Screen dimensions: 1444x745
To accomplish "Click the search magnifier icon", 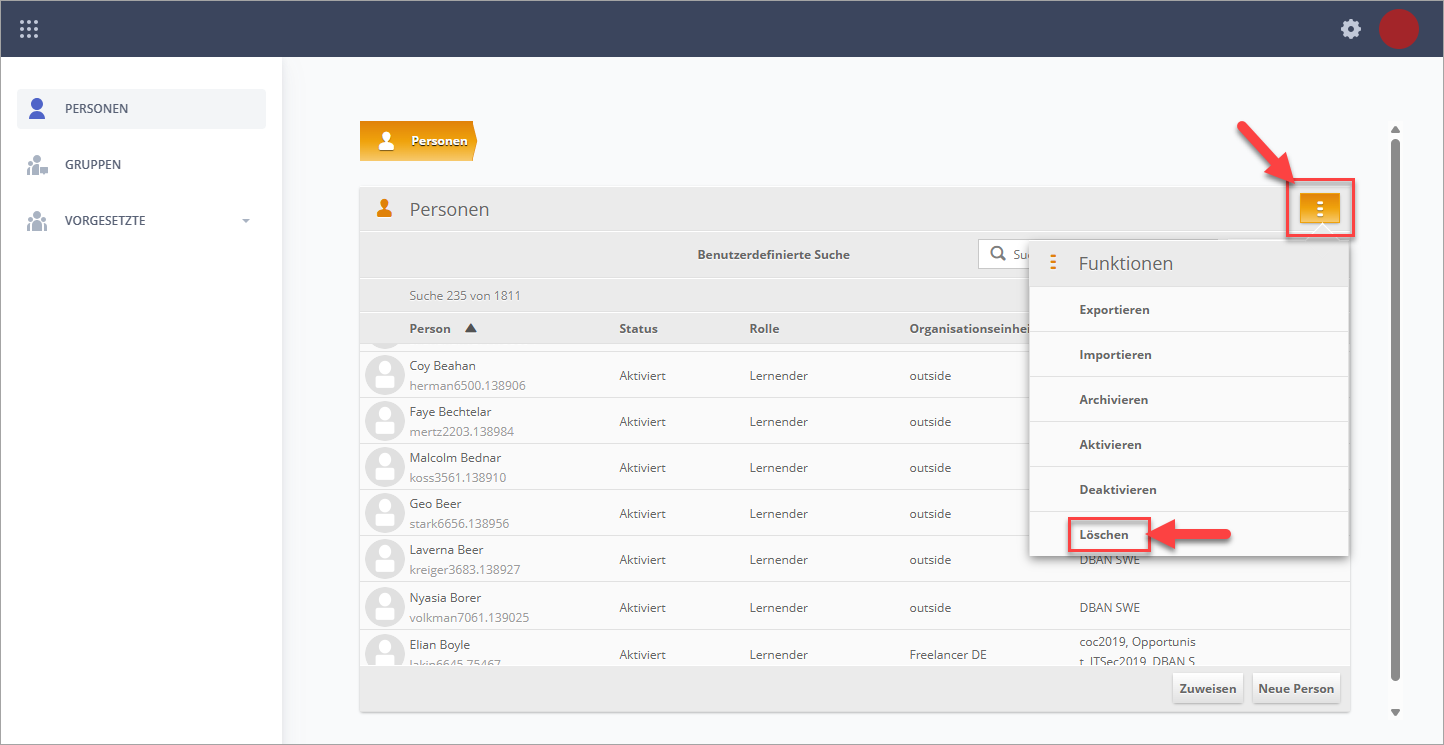I will pyautogui.click(x=998, y=254).
